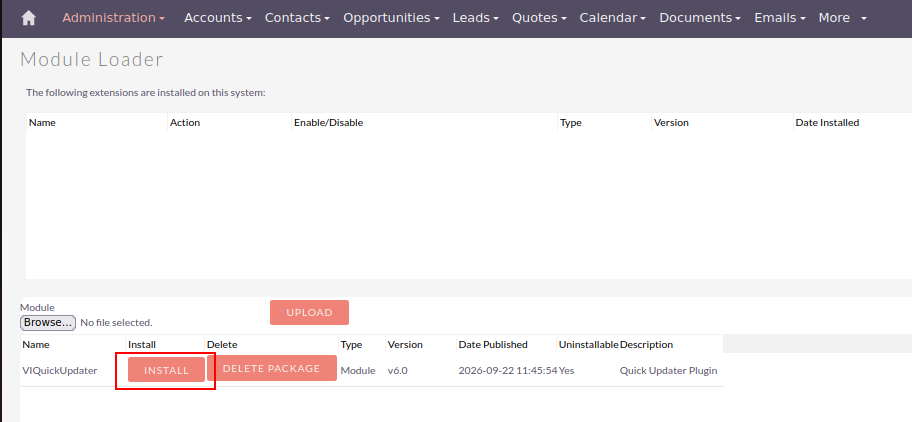Open the Administration menu
This screenshot has width=912, height=422.
[113, 18]
